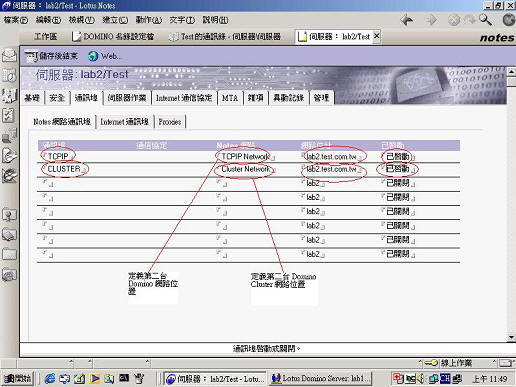Viewport: 516px width, 387px height.
Task: Select the 通訊埠 Ports tab
Action: 86,98
